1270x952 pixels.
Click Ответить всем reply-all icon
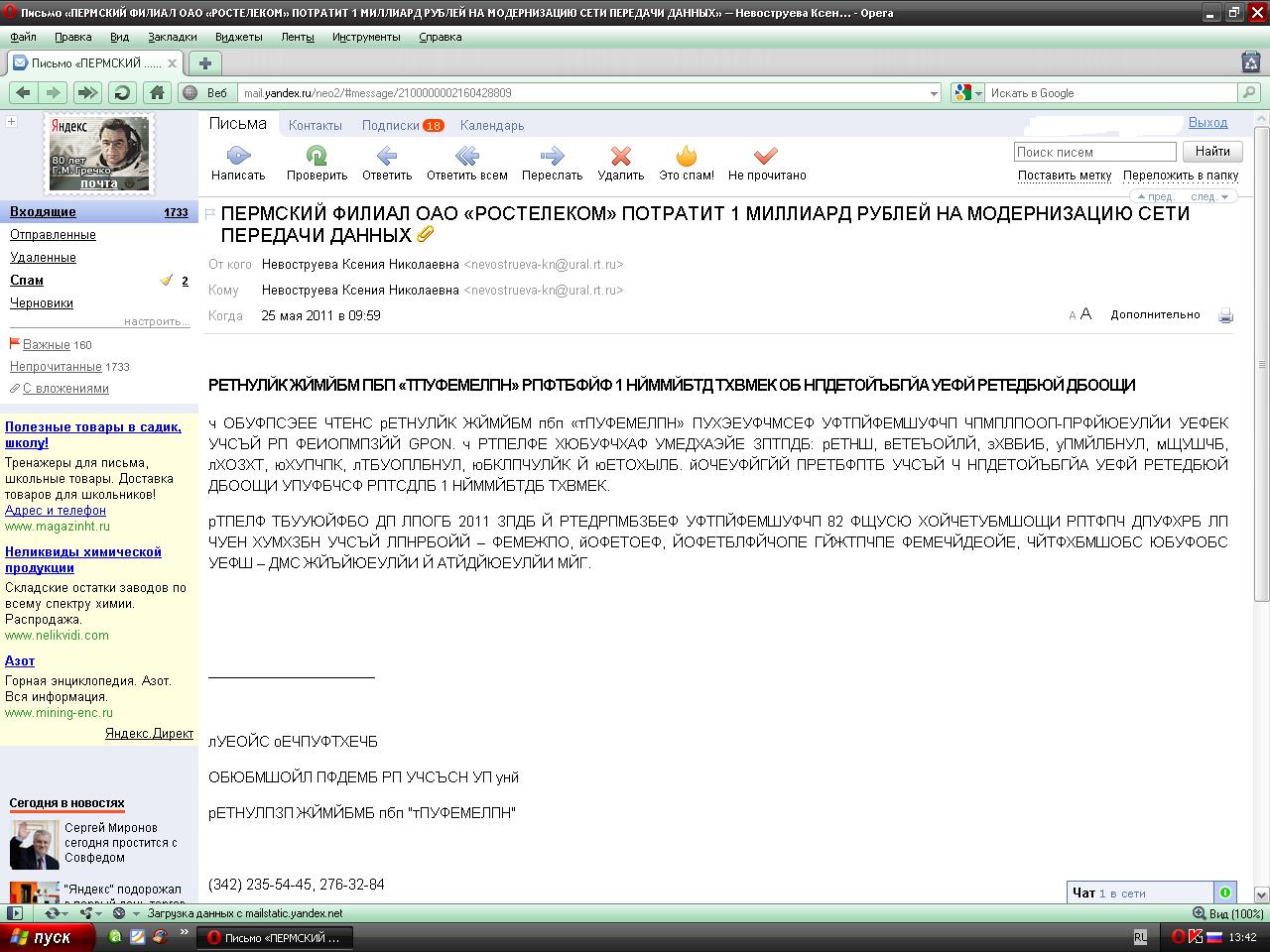(x=466, y=157)
